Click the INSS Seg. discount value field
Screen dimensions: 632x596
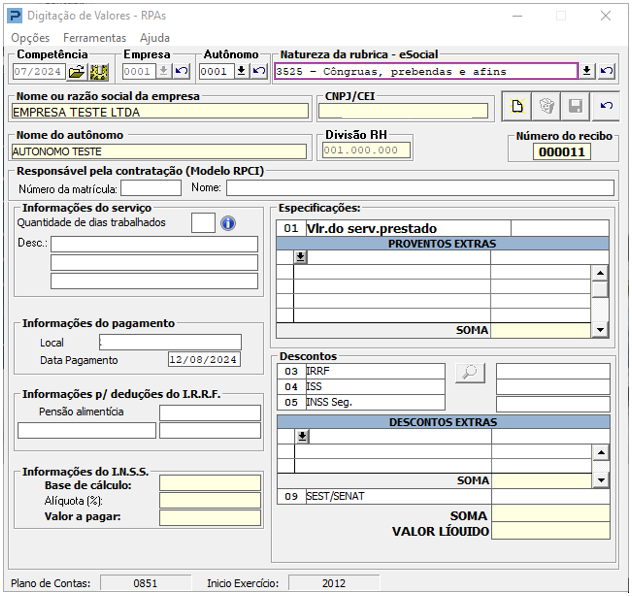pyautogui.click(x=553, y=404)
